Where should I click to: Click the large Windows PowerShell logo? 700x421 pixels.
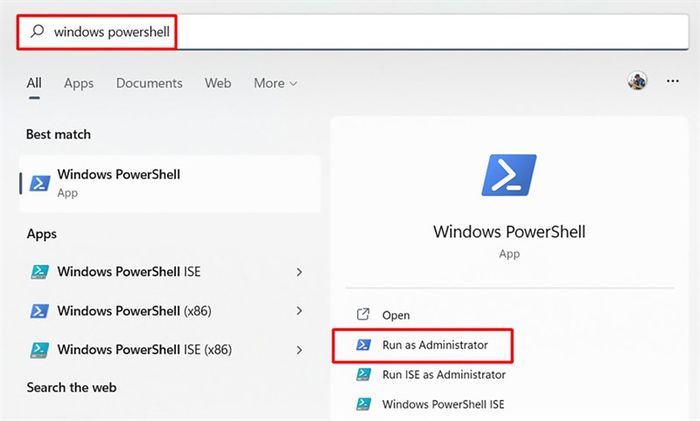(509, 175)
